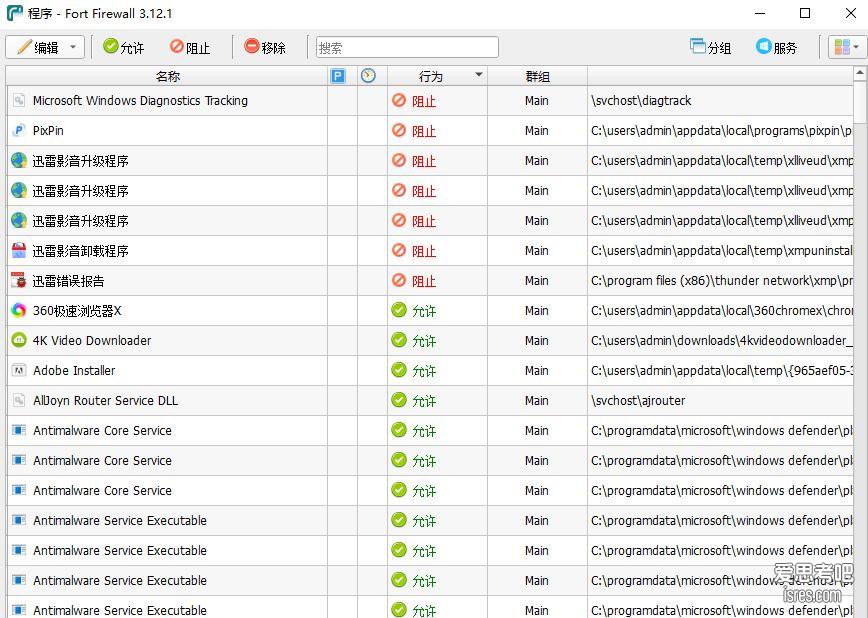The image size is (868, 618).
Task: Select the PixPin app icon
Action: point(19,131)
